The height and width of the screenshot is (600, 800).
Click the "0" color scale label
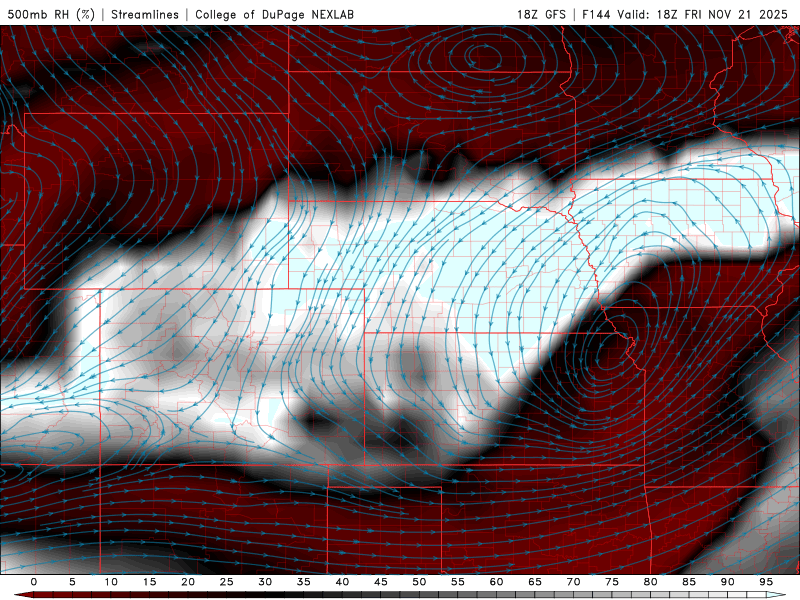click(x=34, y=582)
